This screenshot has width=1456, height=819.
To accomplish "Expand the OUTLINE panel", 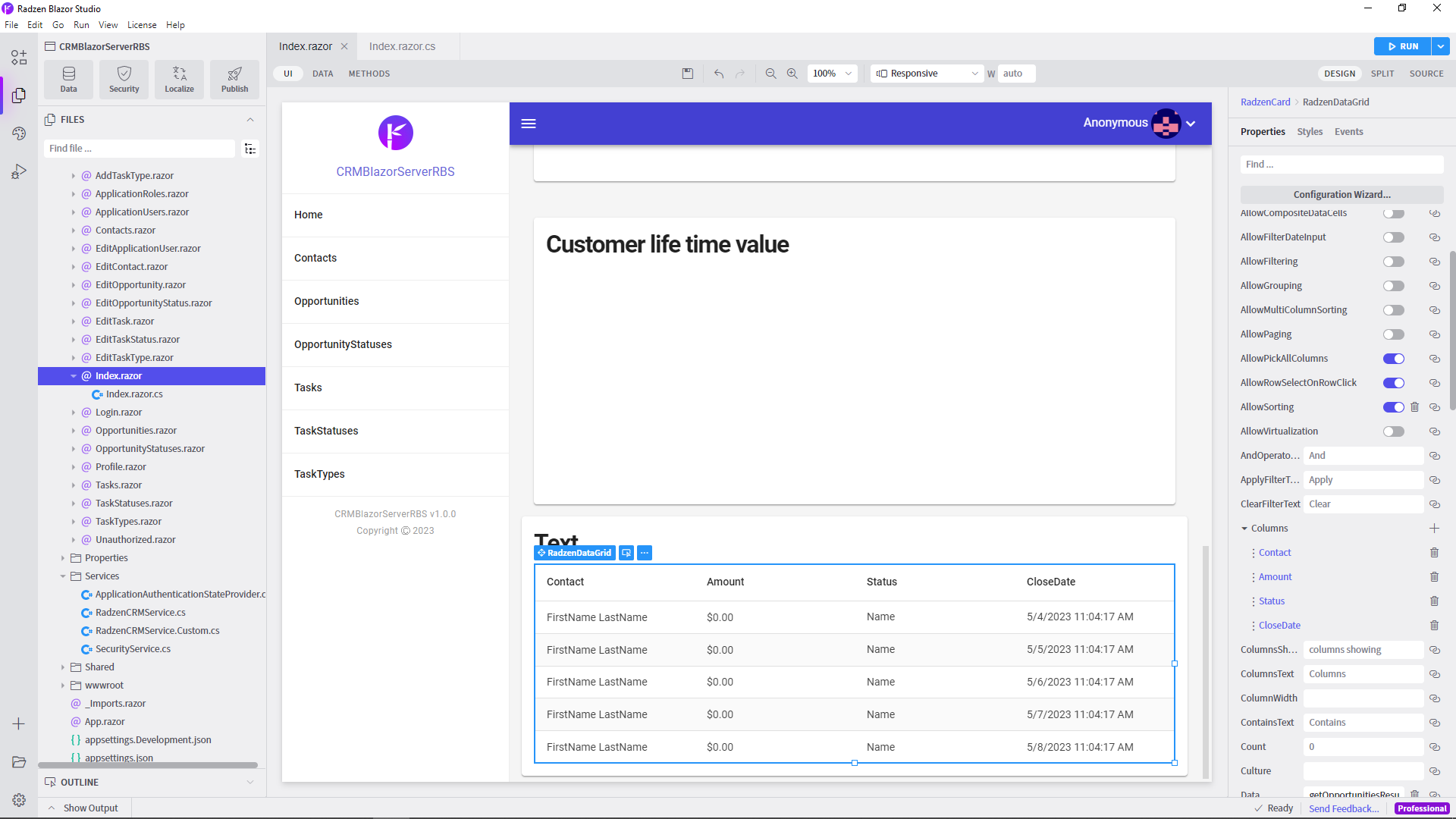I will click(250, 783).
